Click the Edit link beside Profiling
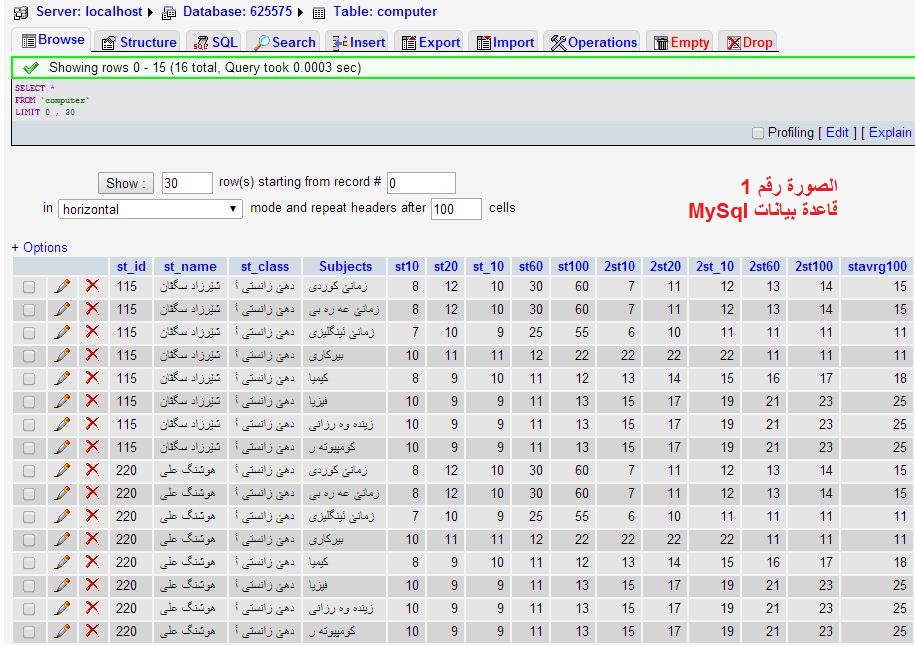 (x=837, y=133)
